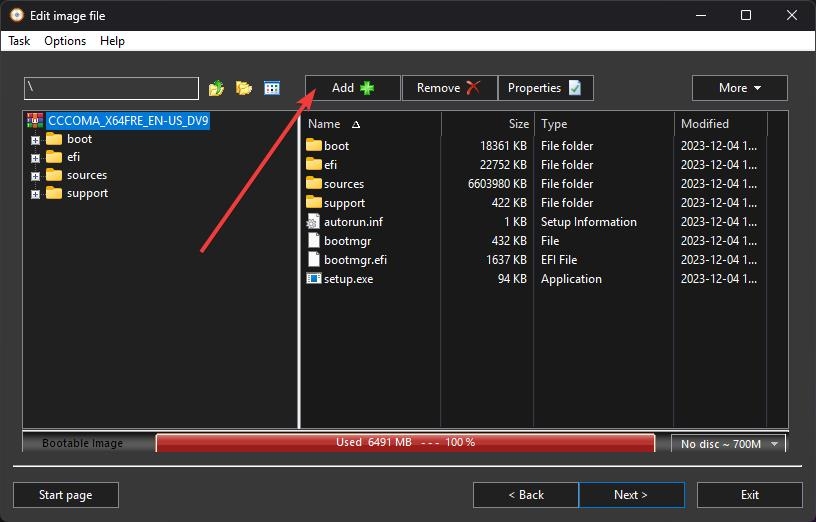The width and height of the screenshot is (816, 522).
Task: Open the More dropdown button
Action: (x=740, y=88)
